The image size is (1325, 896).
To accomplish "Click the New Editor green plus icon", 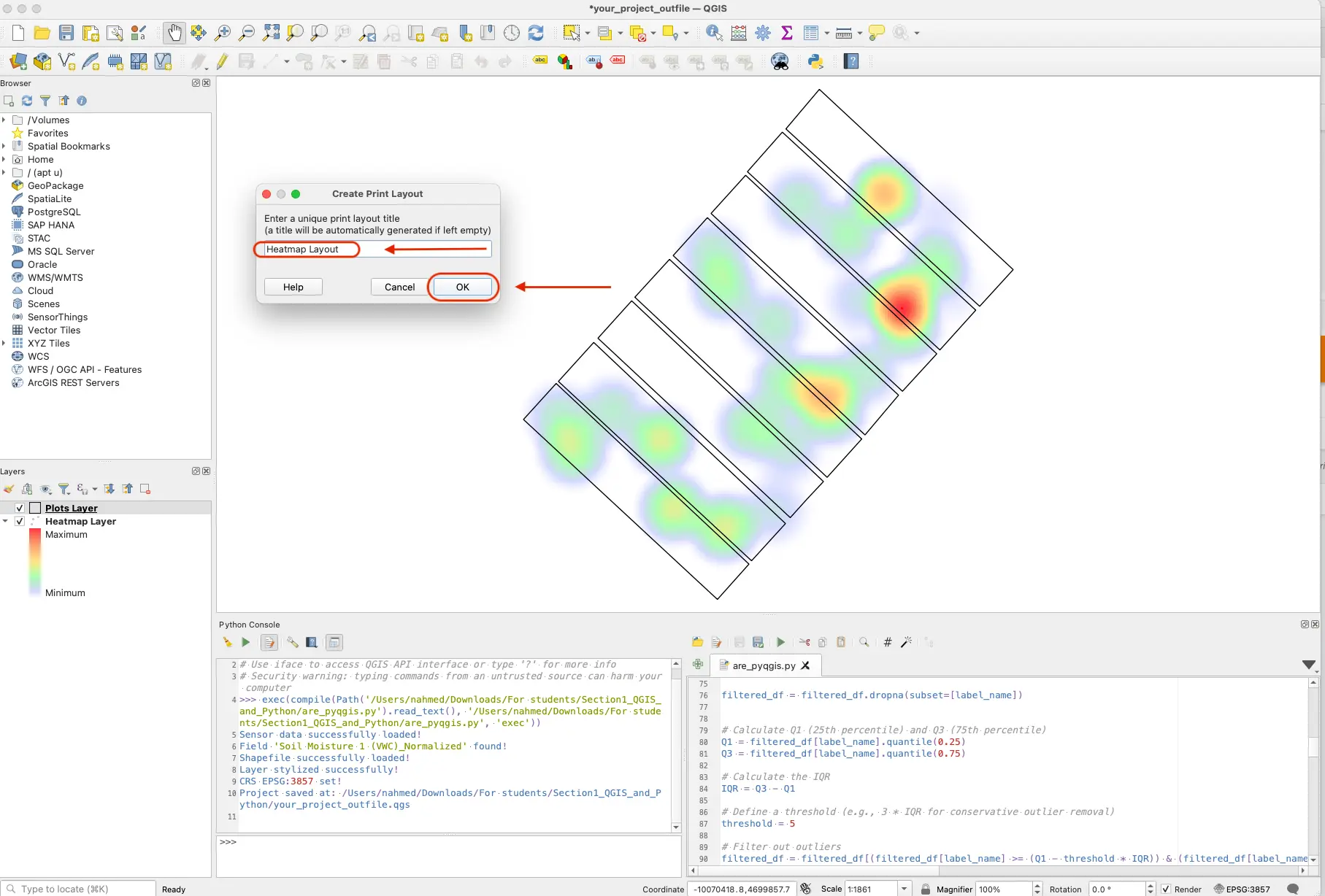I will point(698,664).
